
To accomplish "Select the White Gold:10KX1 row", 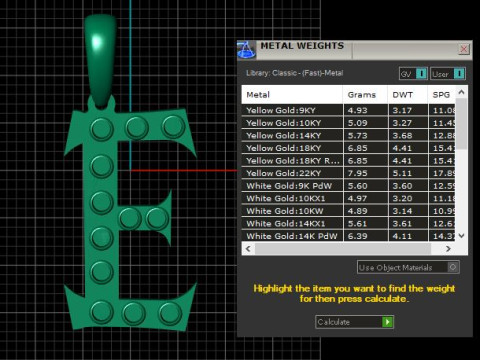I will (349, 198).
